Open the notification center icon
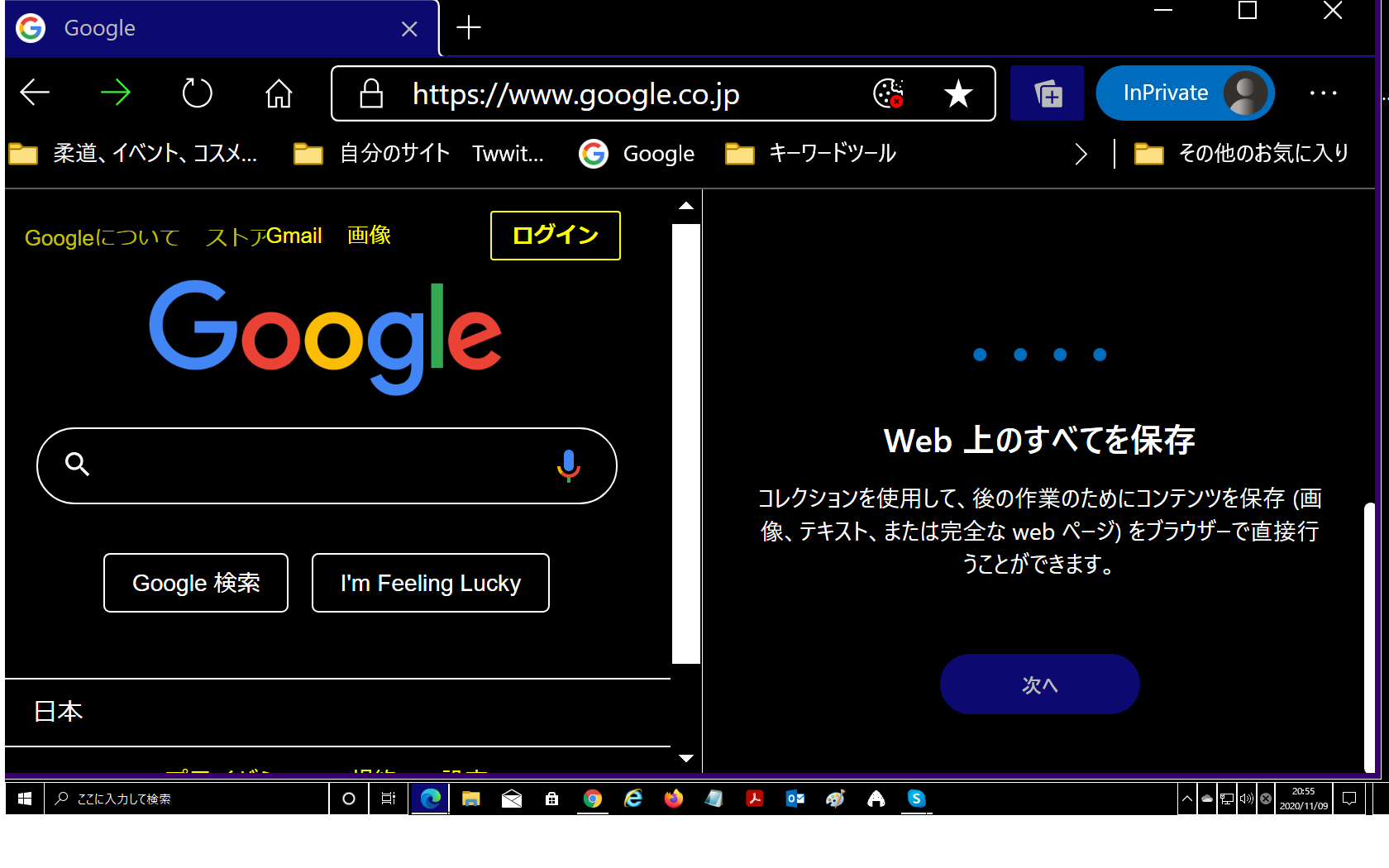The width and height of the screenshot is (1389, 868). 1349,799
